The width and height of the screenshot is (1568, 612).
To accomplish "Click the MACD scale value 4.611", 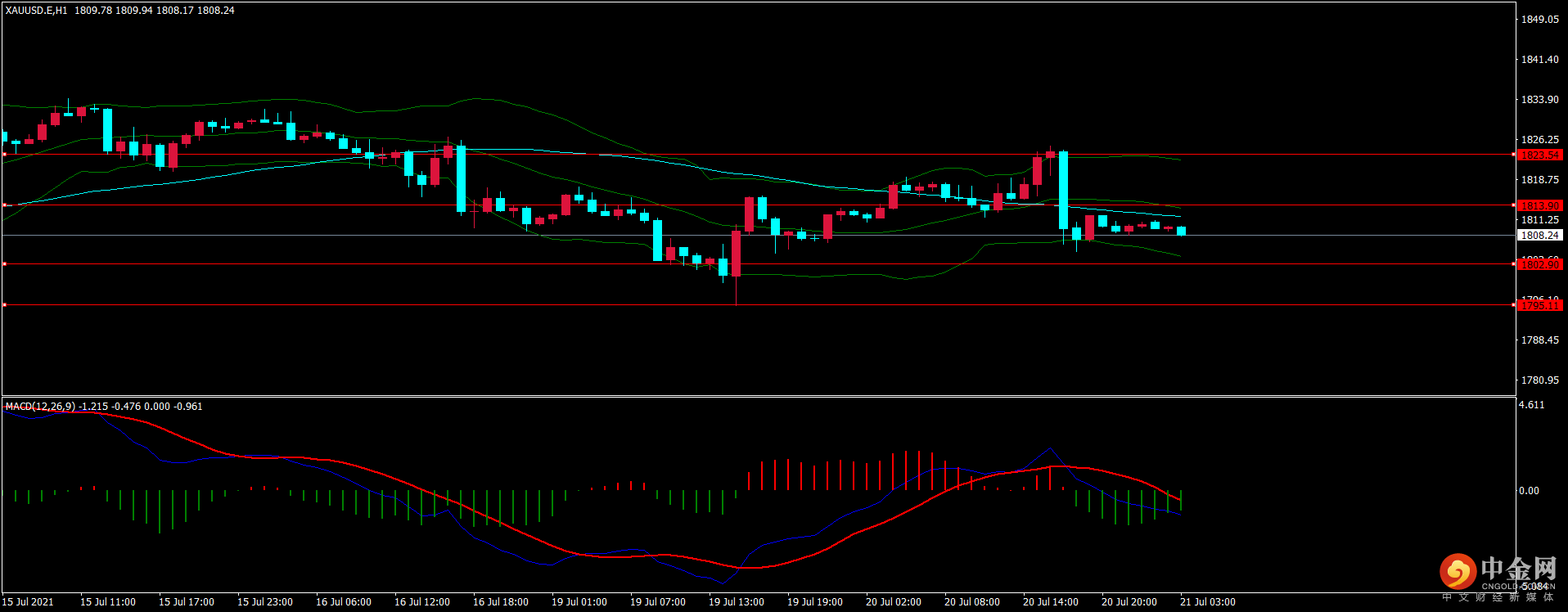I will pyautogui.click(x=1532, y=405).
